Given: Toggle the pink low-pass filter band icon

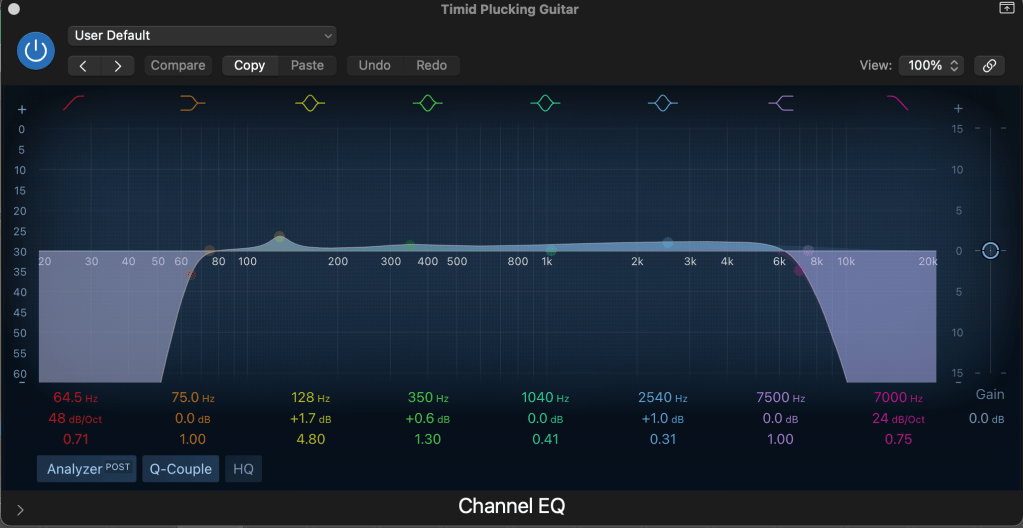Looking at the screenshot, I should point(897,103).
